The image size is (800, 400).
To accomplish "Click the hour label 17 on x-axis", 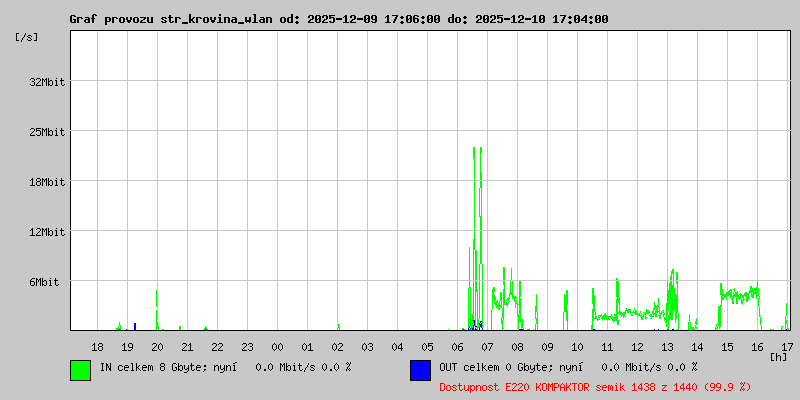I will tap(787, 347).
